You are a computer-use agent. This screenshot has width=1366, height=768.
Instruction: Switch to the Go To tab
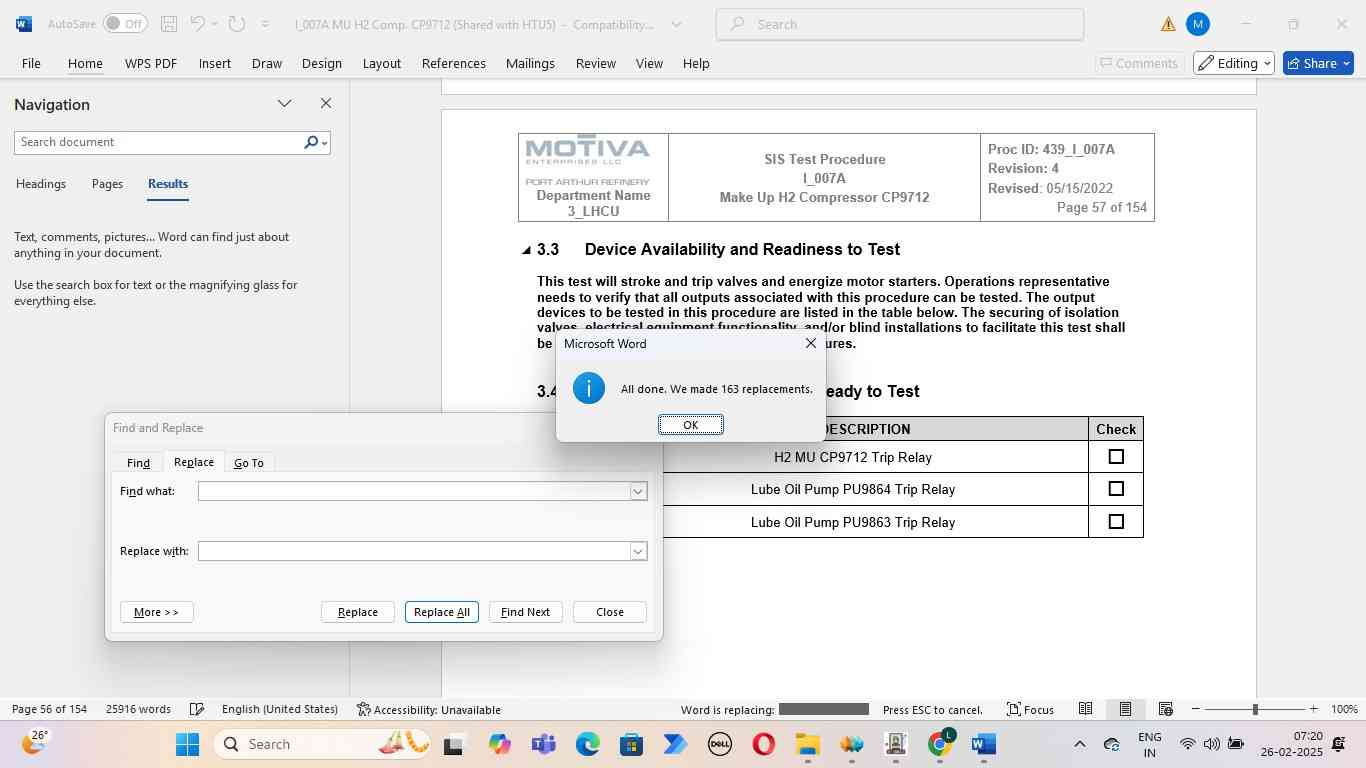click(x=249, y=463)
